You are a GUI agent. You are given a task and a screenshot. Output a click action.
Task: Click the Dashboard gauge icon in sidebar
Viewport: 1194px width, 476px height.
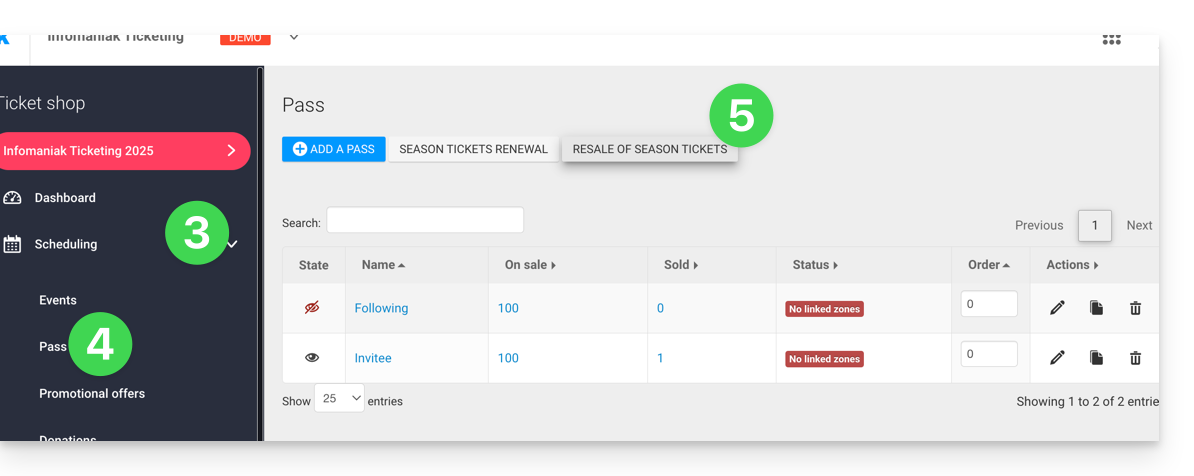[12, 198]
